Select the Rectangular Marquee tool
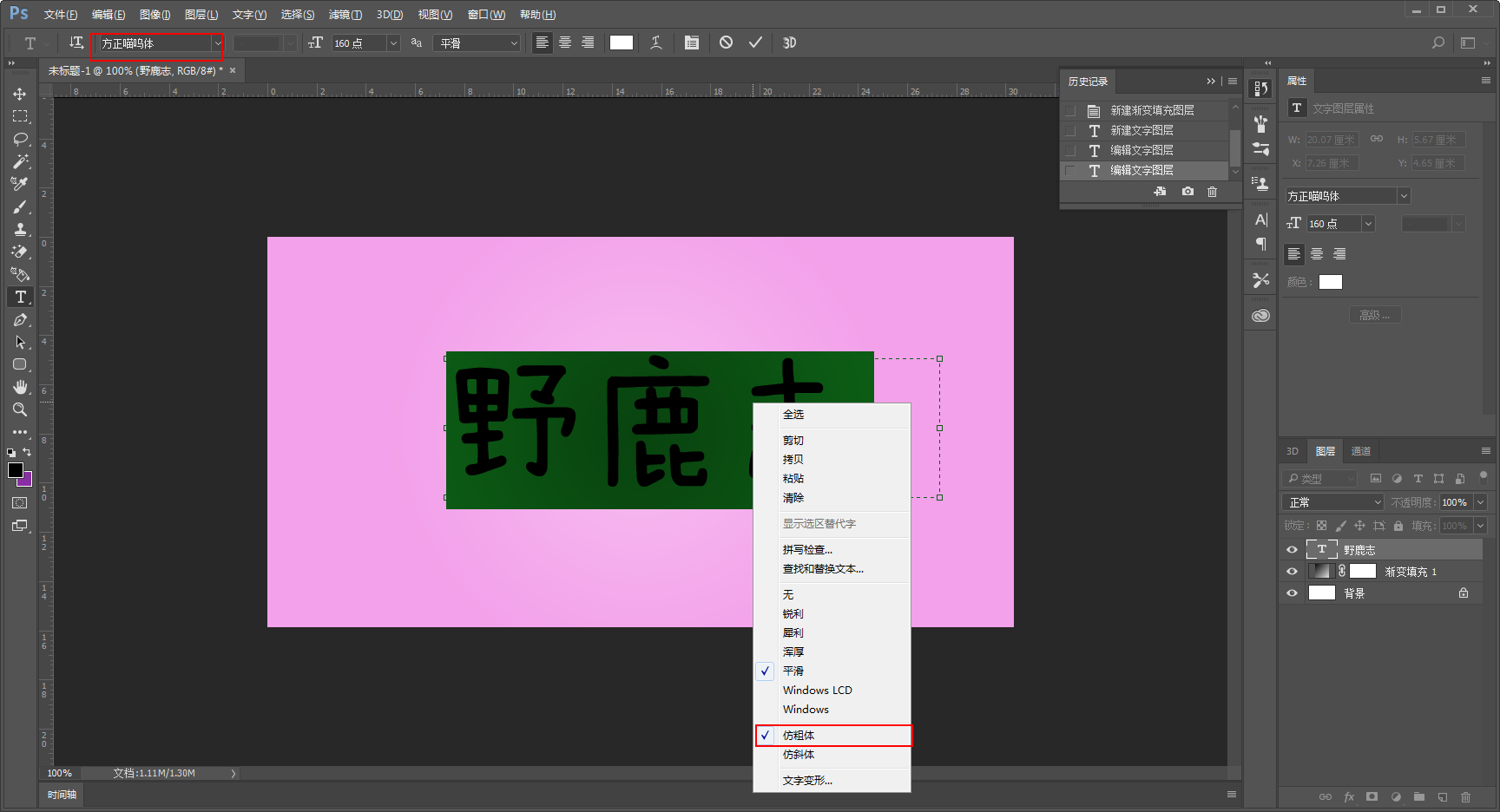This screenshot has width=1500, height=812. click(x=20, y=116)
